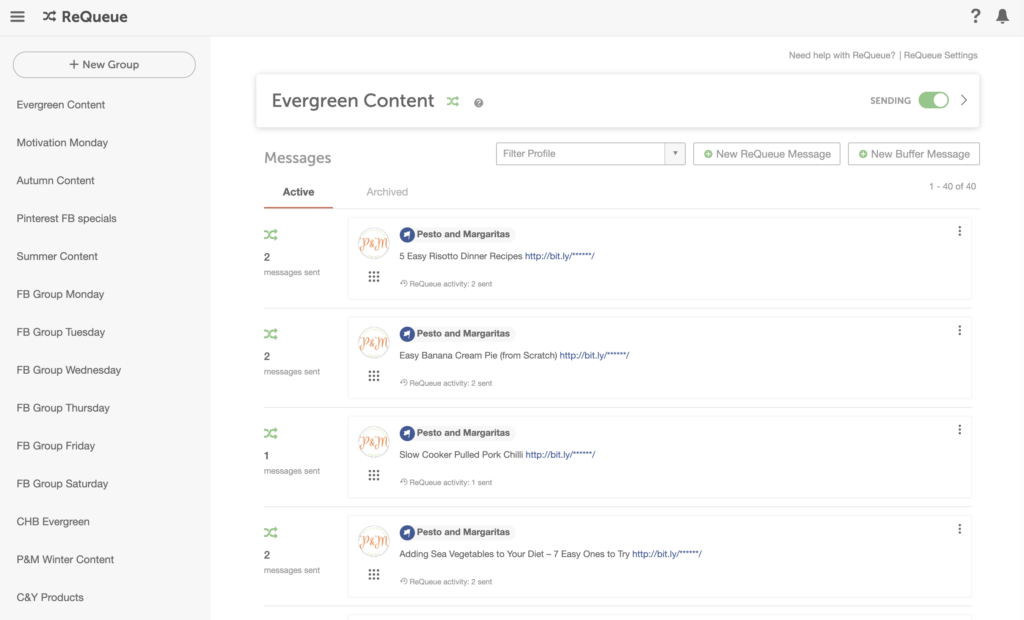Open the notifications bell icon
The width and height of the screenshot is (1024, 620).
click(1002, 16)
